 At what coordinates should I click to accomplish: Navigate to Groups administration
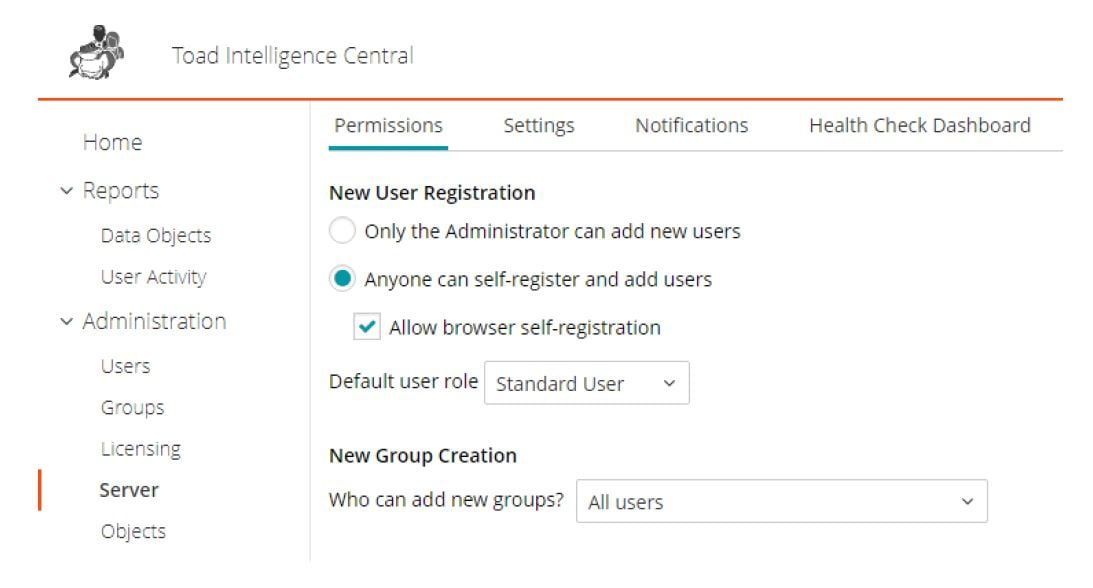[x=132, y=408]
